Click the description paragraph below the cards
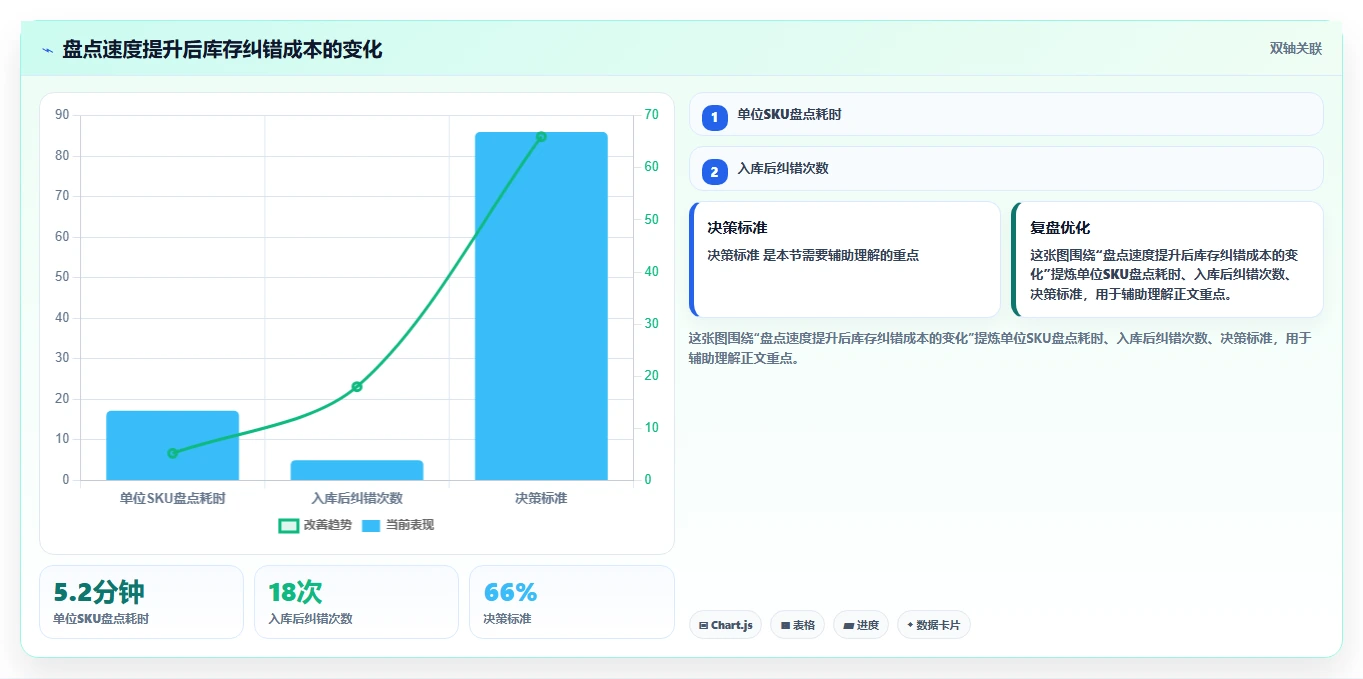Screen dimensions: 1363x679 point(1000,348)
